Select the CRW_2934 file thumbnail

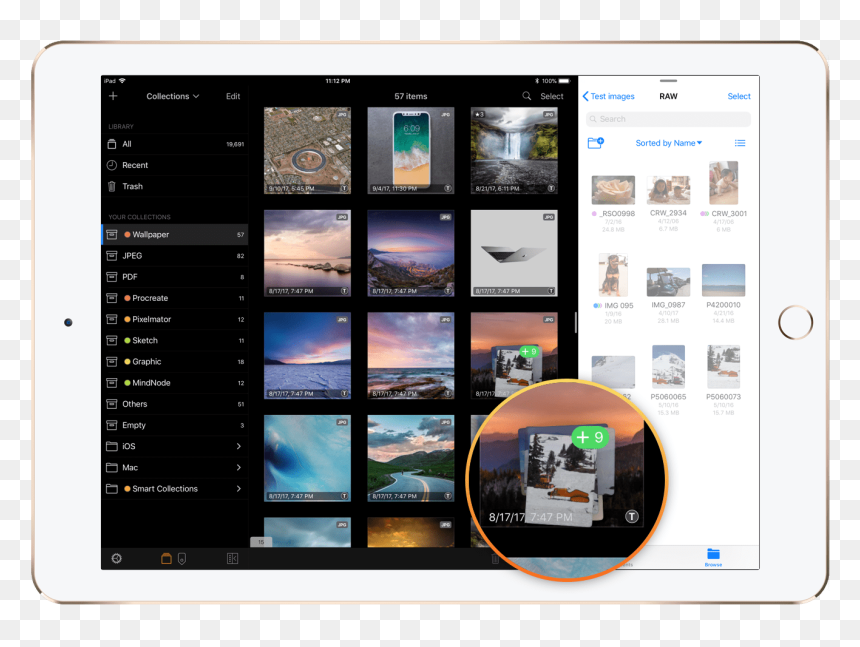[x=668, y=190]
